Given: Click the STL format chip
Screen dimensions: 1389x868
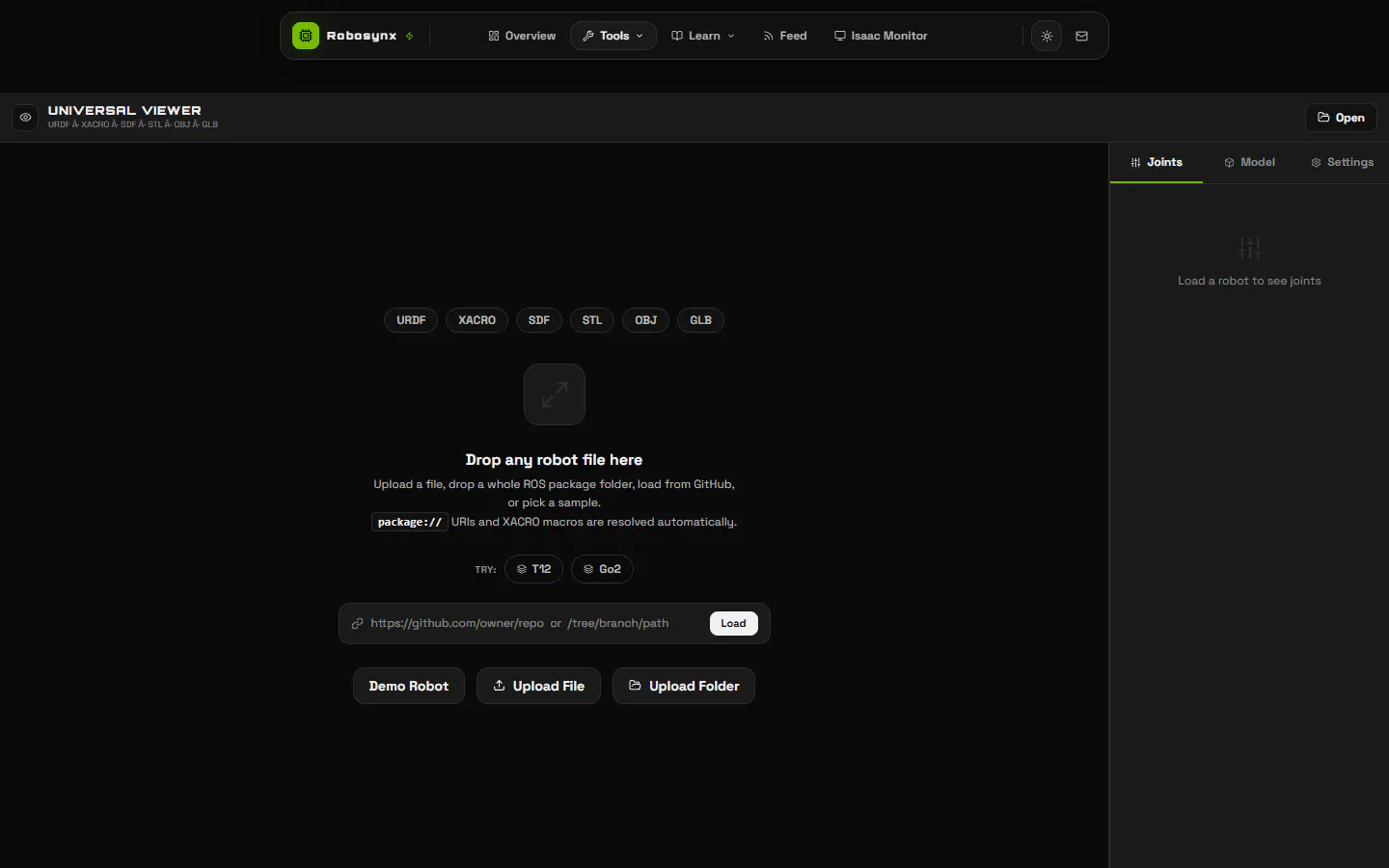Looking at the screenshot, I should coord(592,320).
